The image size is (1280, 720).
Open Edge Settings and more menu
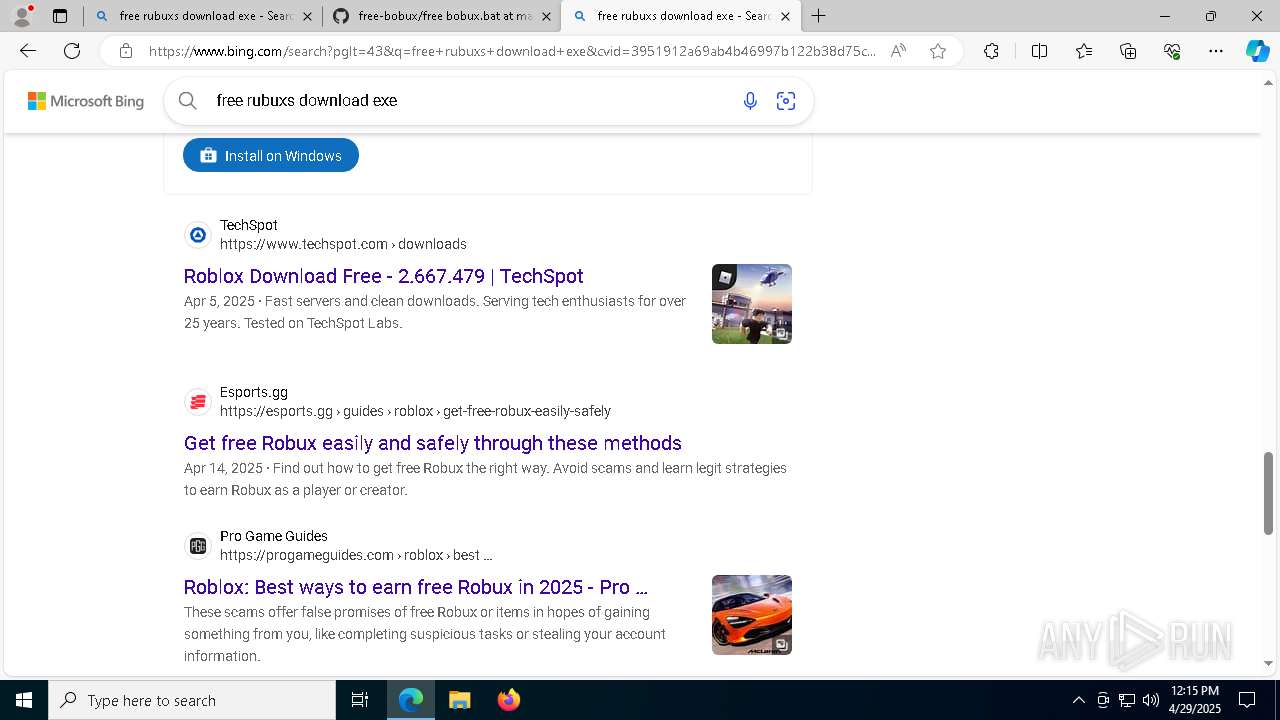[1216, 51]
